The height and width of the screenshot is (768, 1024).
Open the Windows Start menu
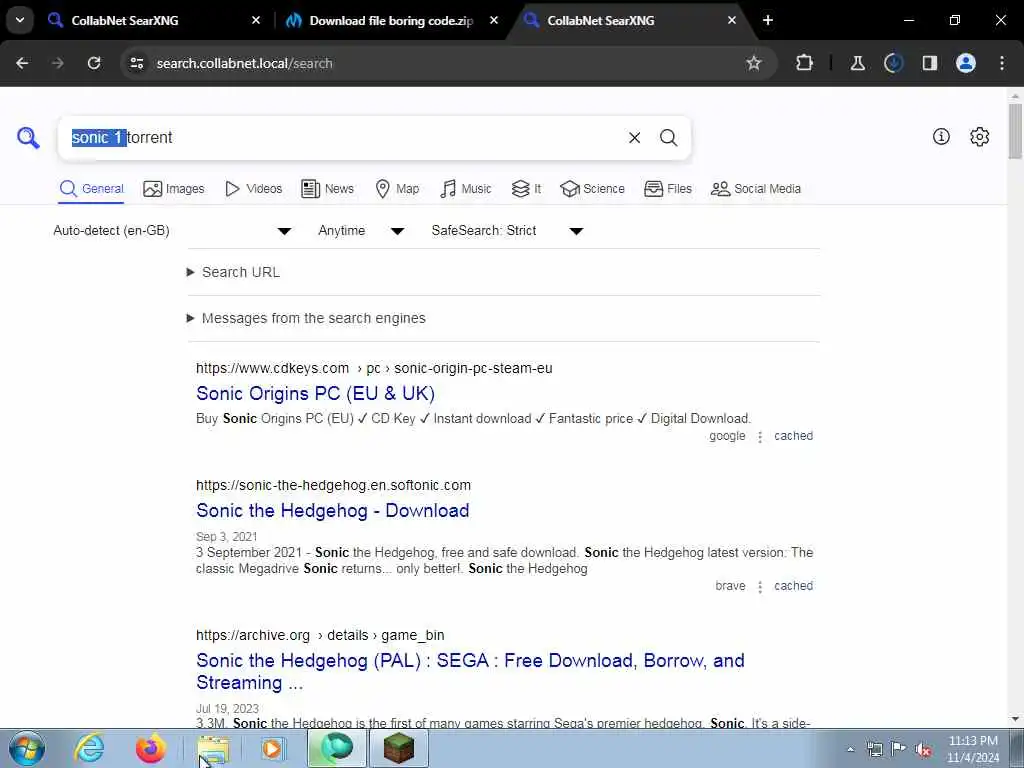click(27, 748)
